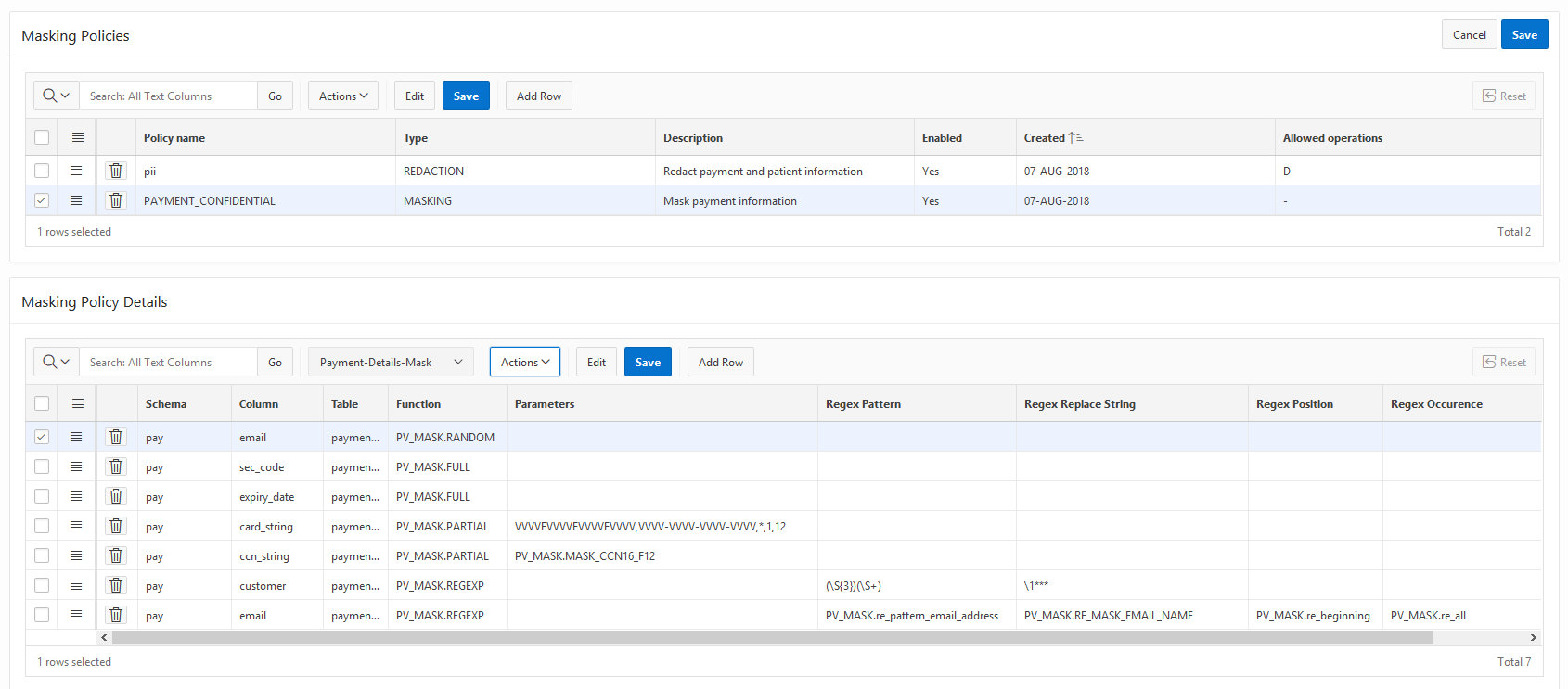Check the card_string row checkbox
Image resolution: width=1568 pixels, height=689 pixels.
[42, 526]
